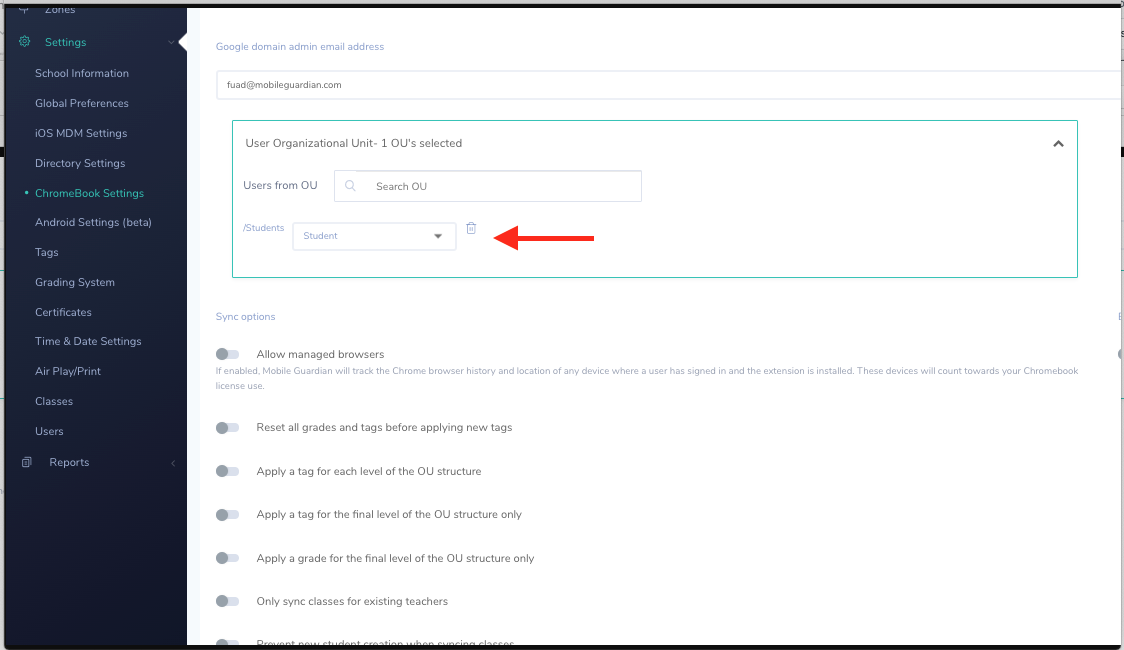The height and width of the screenshot is (650, 1124).
Task: Open ChromeBook Settings page
Action: 90,193
